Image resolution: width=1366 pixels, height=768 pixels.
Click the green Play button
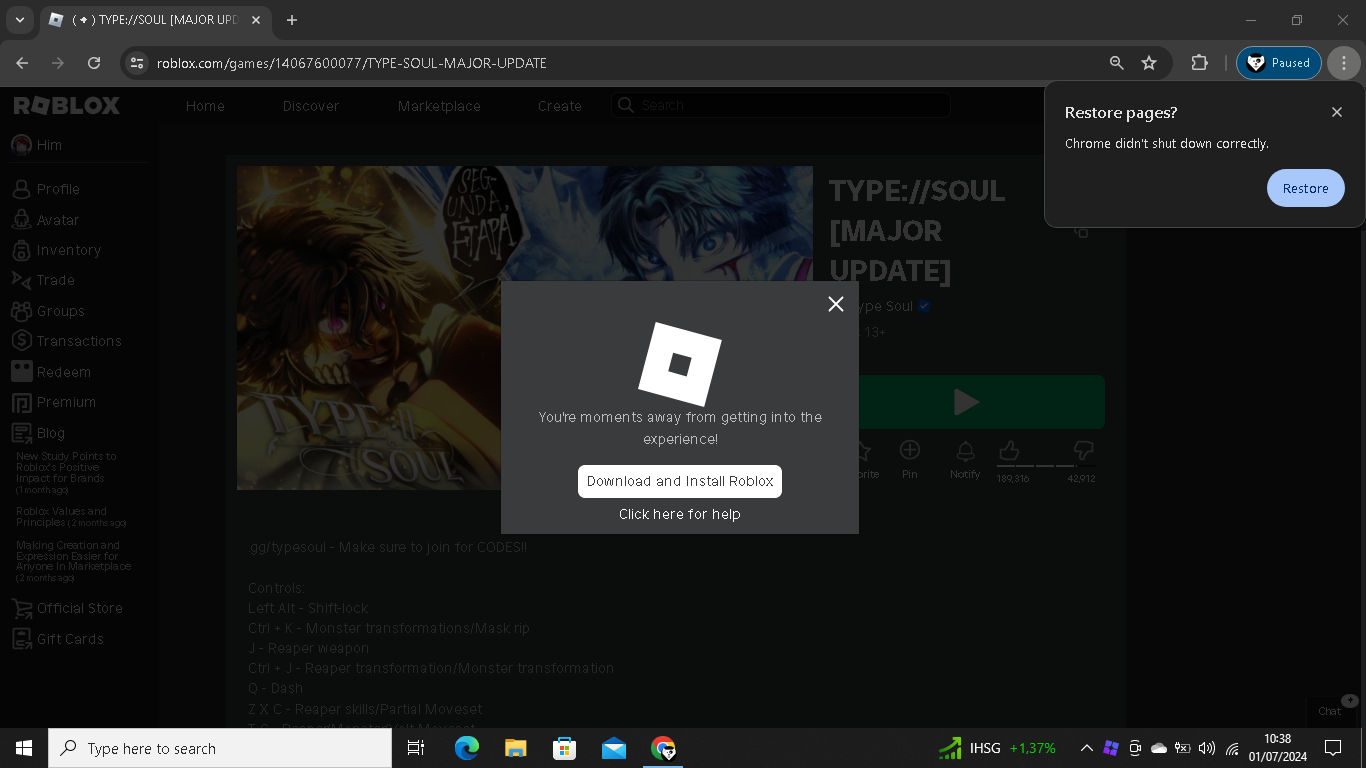point(965,402)
